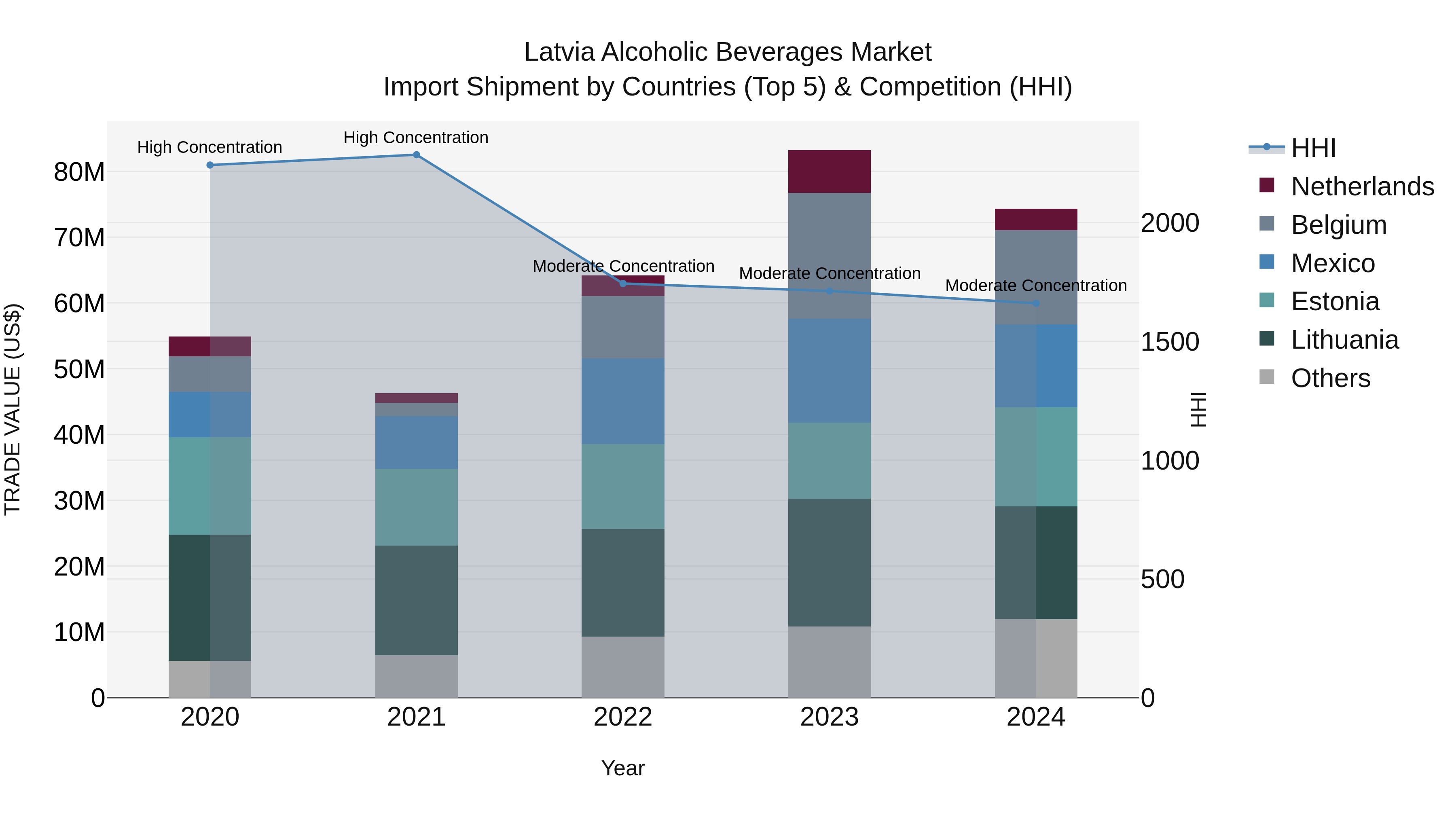The width and height of the screenshot is (1456, 819).
Task: Click the Estonia segment of the 2023 bar
Action: (829, 461)
